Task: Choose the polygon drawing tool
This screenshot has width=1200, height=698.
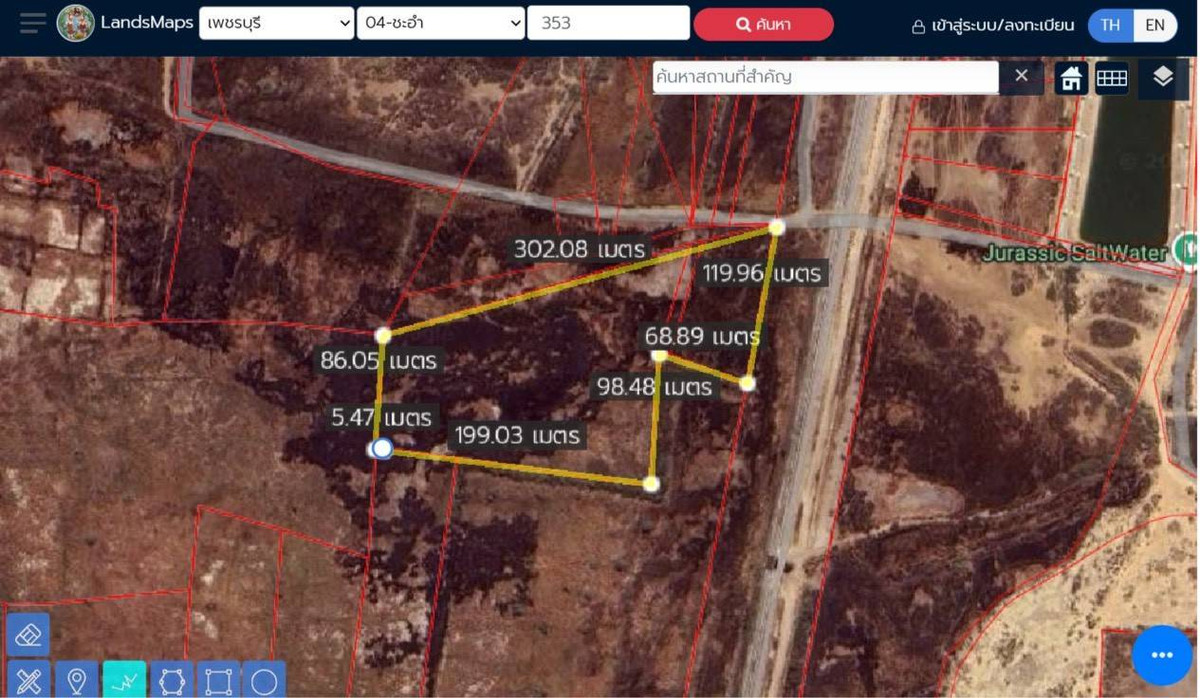Action: (x=171, y=681)
